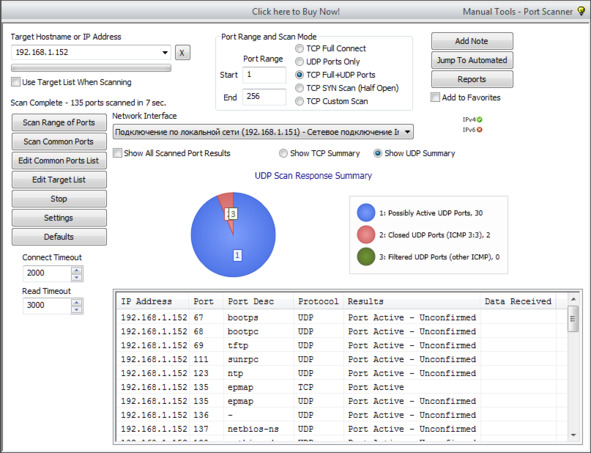Open the Click here to Buy Now link

tap(296, 12)
